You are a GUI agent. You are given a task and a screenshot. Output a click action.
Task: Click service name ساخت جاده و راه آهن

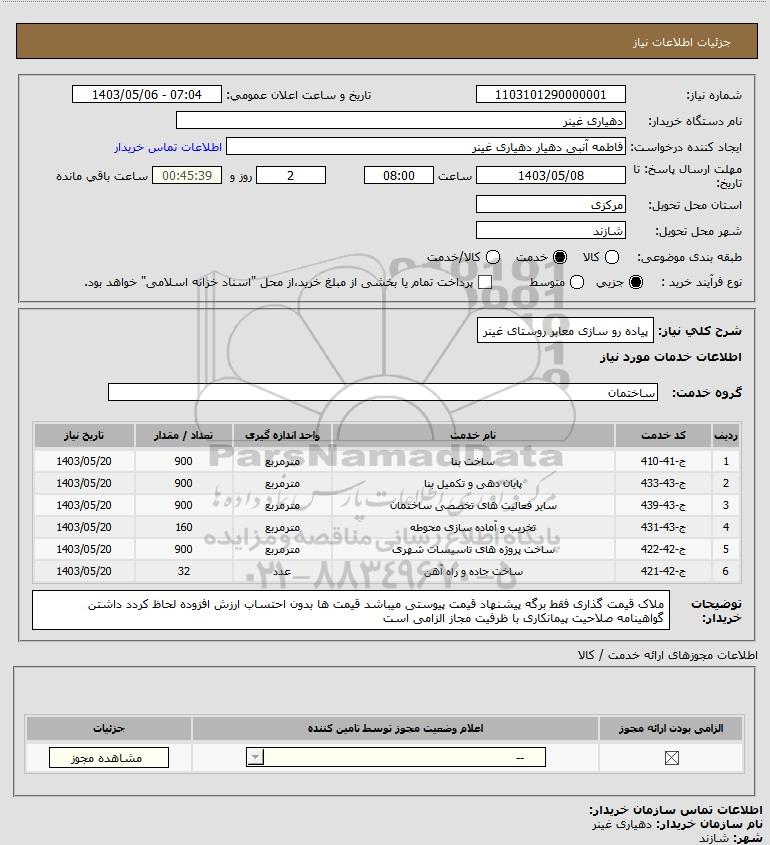(x=473, y=571)
